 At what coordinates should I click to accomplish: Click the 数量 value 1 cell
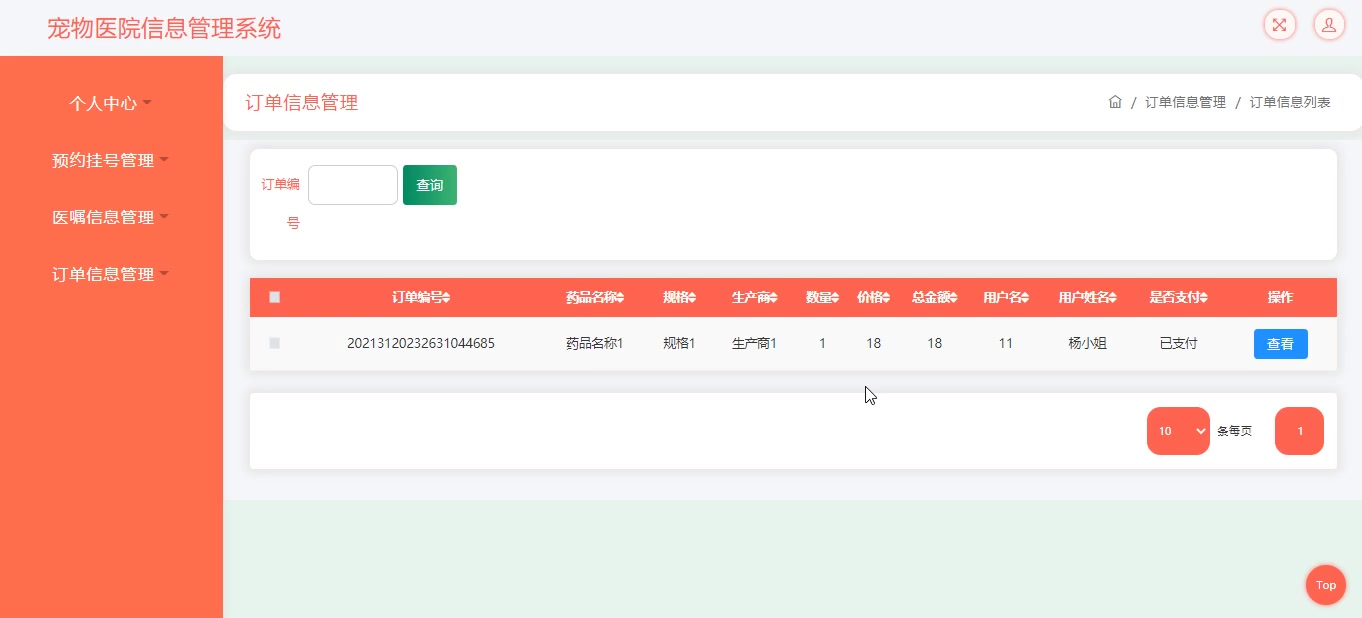[x=822, y=343]
